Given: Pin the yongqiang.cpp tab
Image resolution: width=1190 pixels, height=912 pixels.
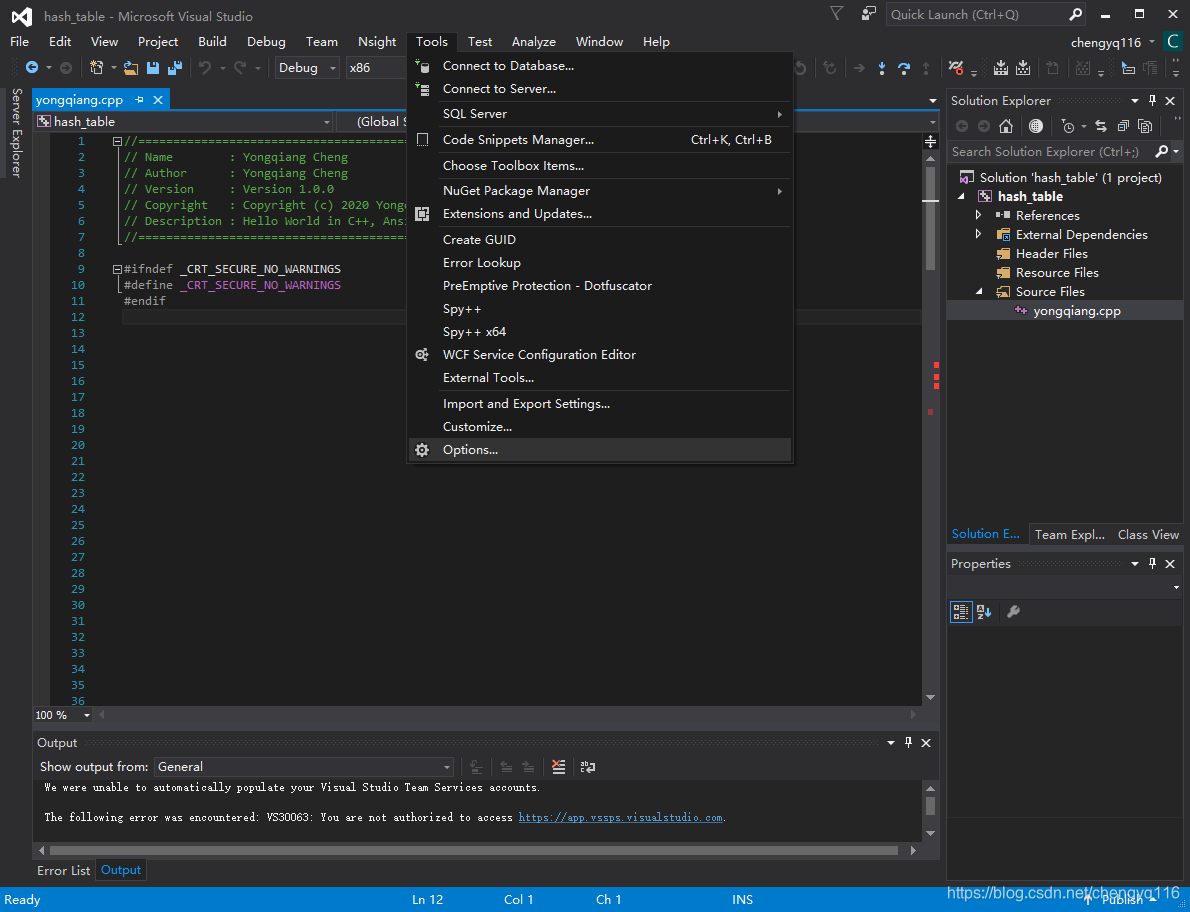Looking at the screenshot, I should pyautogui.click(x=139, y=100).
